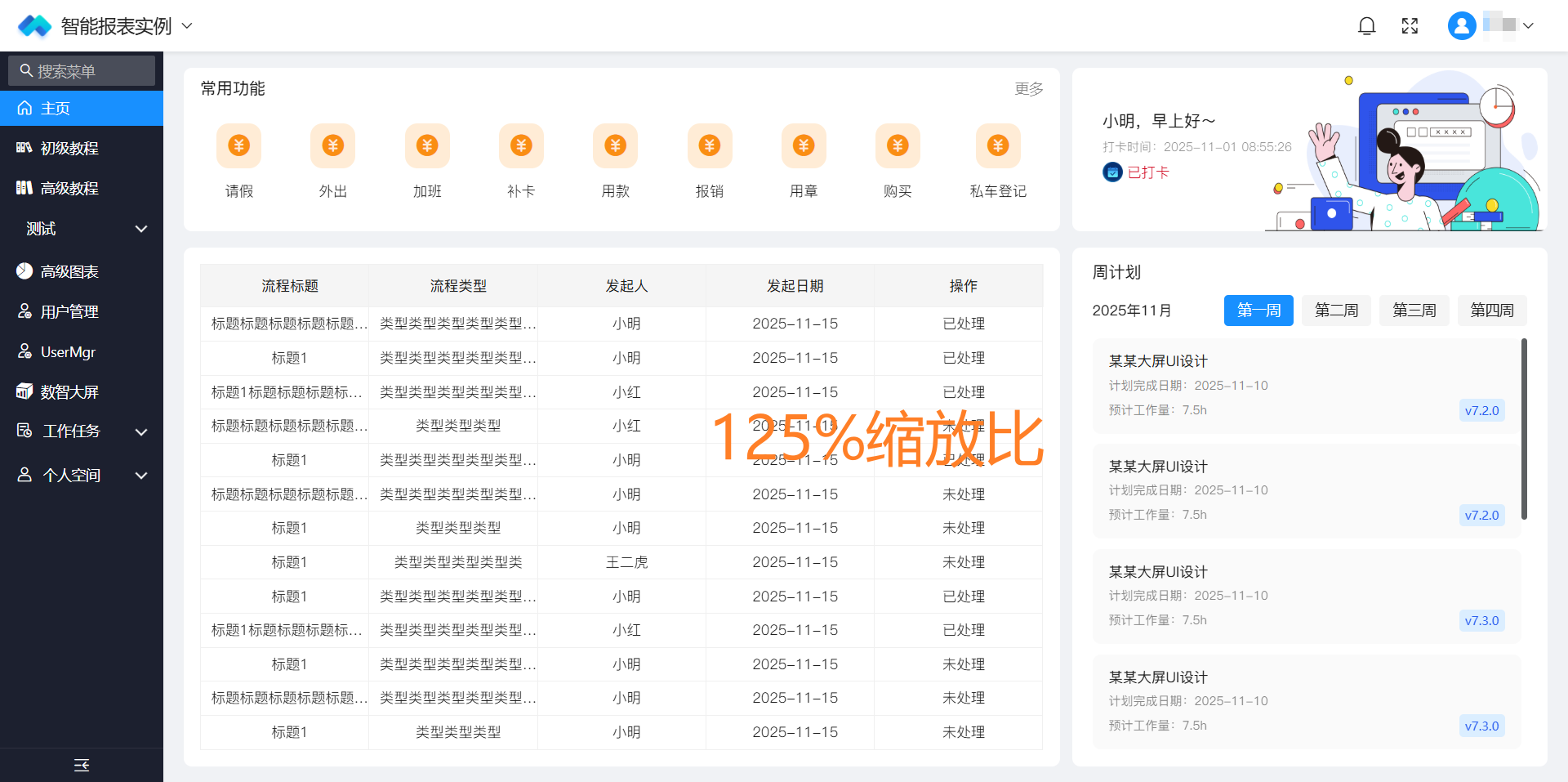
Task: Click the 搜索菜单 search field
Action: pyautogui.click(x=82, y=71)
